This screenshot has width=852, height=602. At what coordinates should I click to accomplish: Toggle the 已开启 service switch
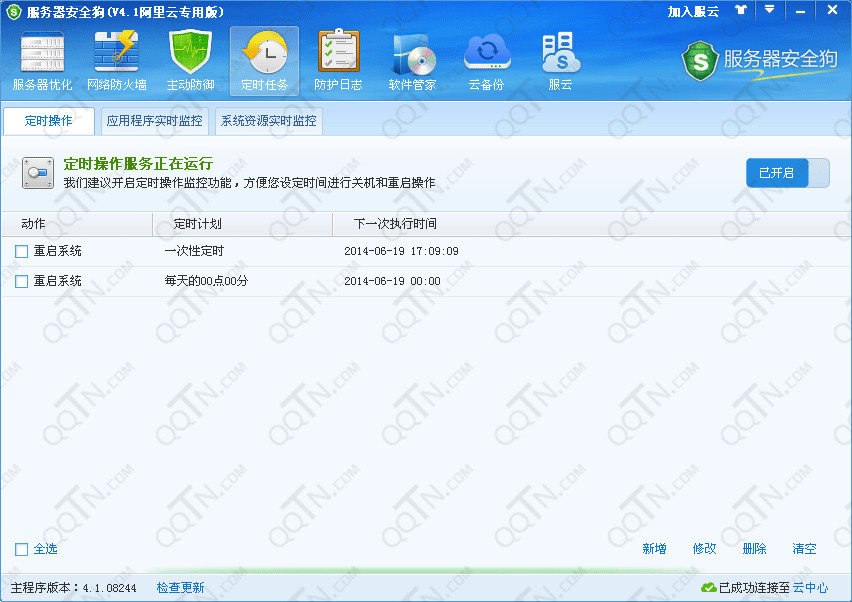(788, 173)
